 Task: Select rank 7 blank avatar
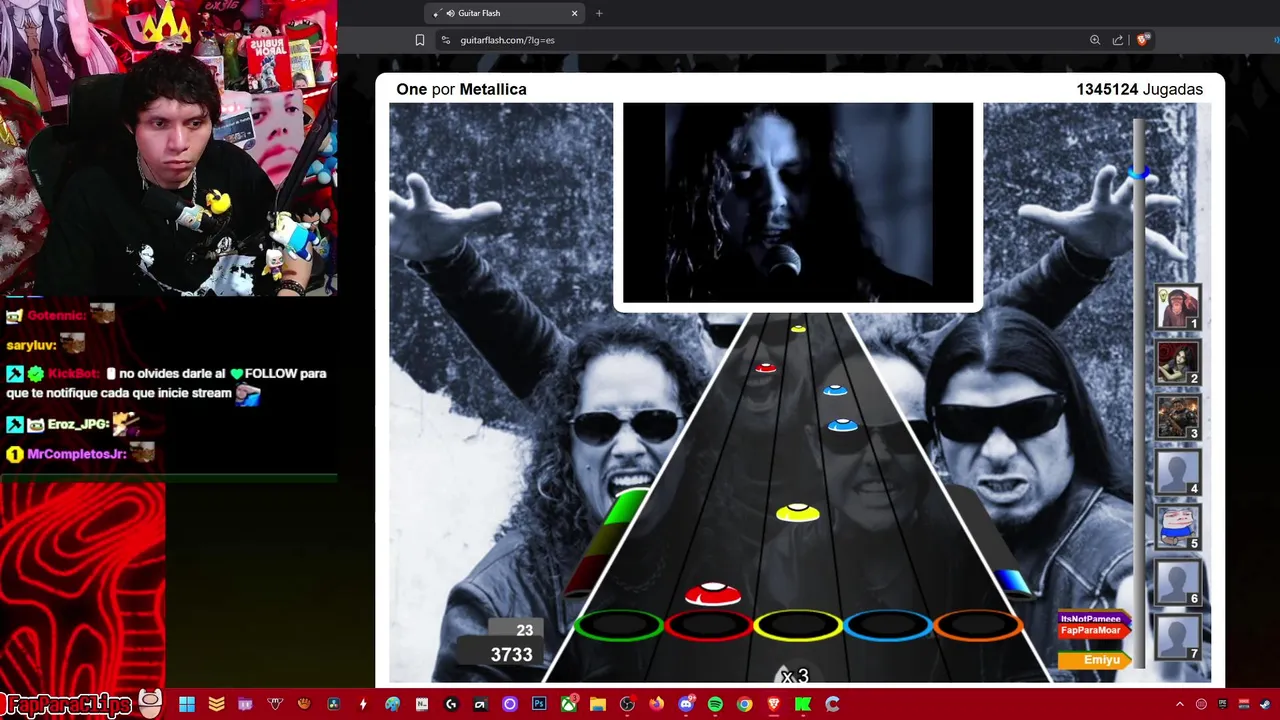(1177, 638)
